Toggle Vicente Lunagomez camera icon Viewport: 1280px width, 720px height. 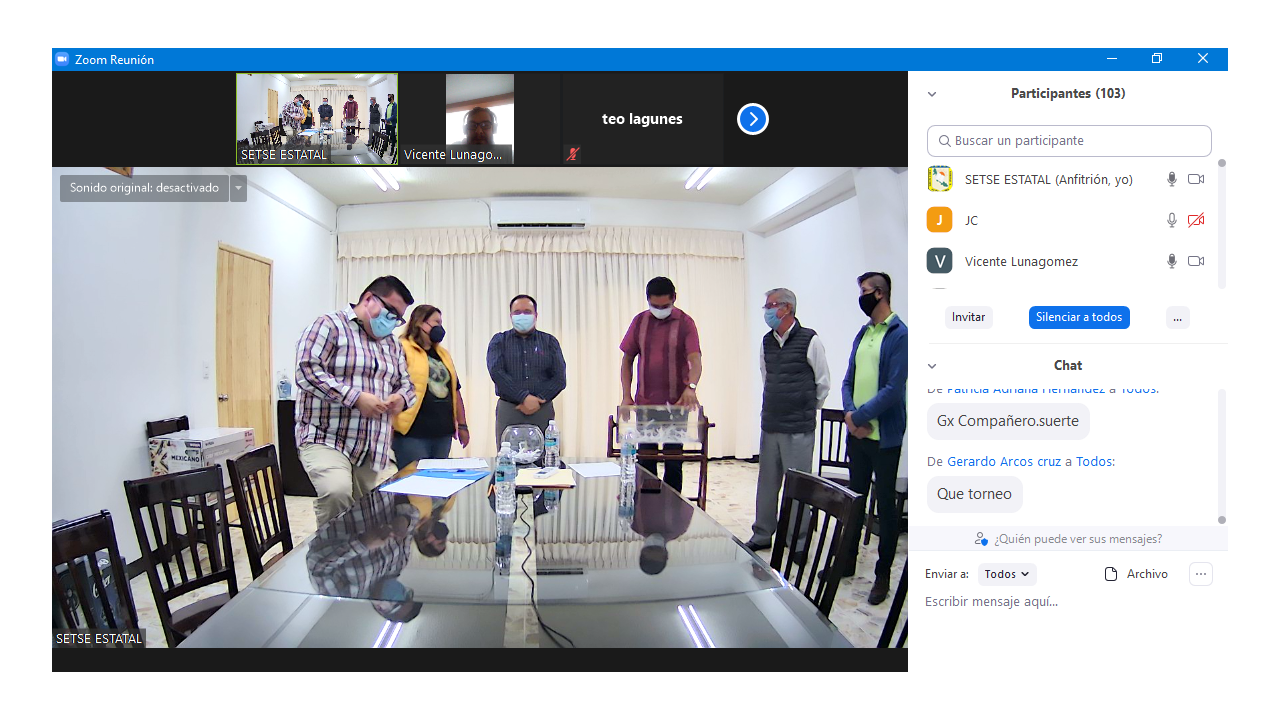click(x=1196, y=261)
